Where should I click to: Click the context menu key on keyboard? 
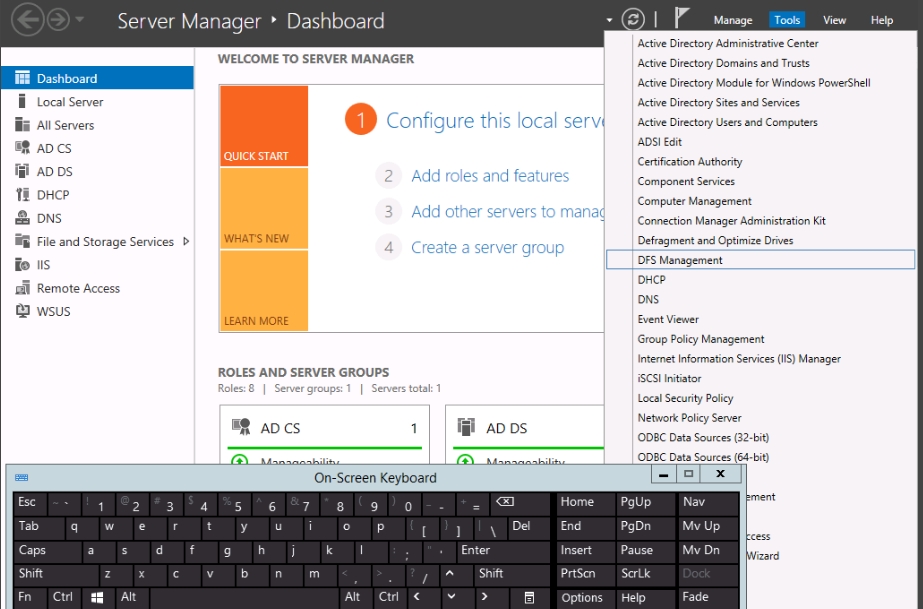tap(529, 598)
